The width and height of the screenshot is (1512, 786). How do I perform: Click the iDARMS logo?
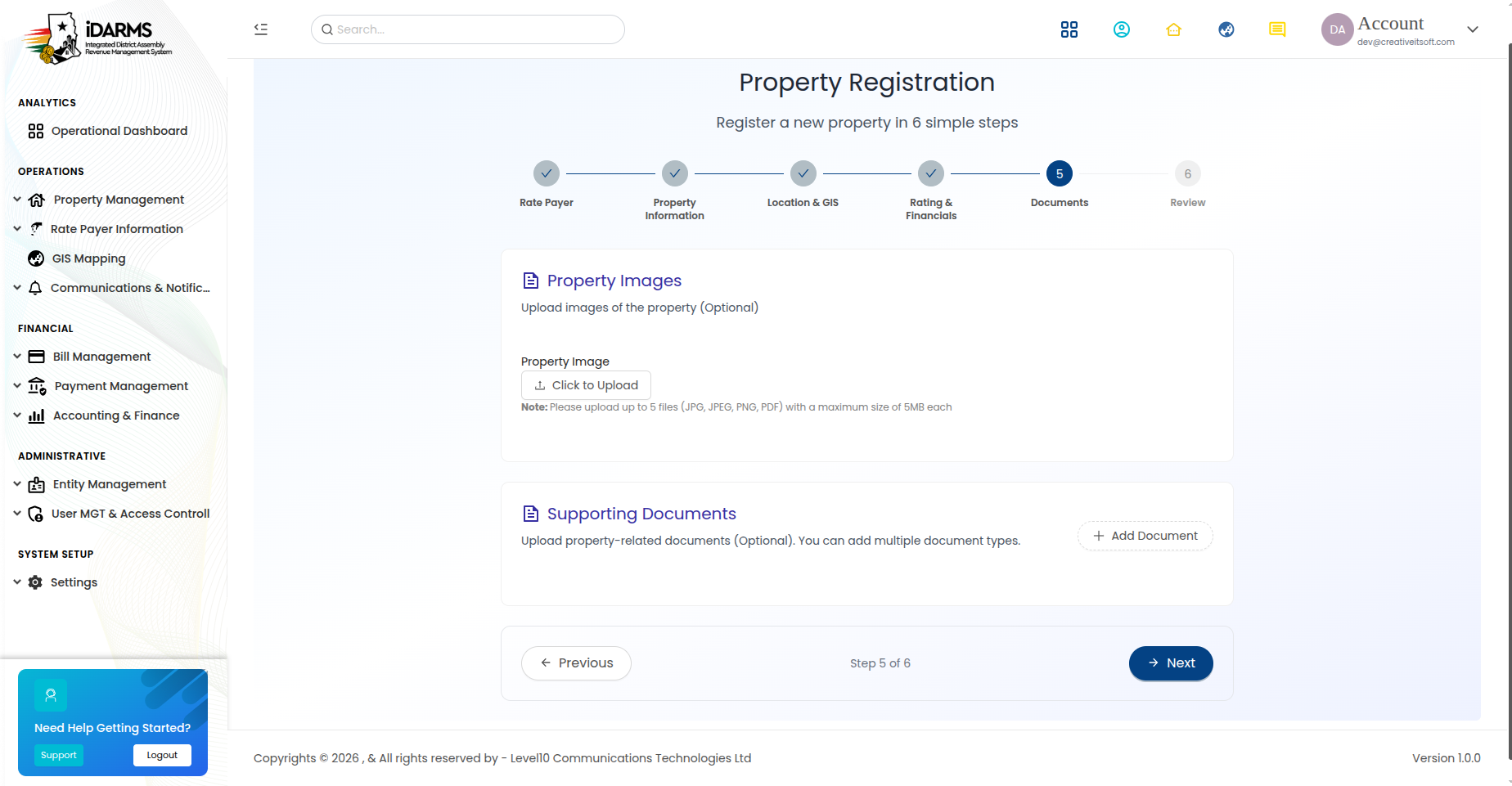[97, 38]
